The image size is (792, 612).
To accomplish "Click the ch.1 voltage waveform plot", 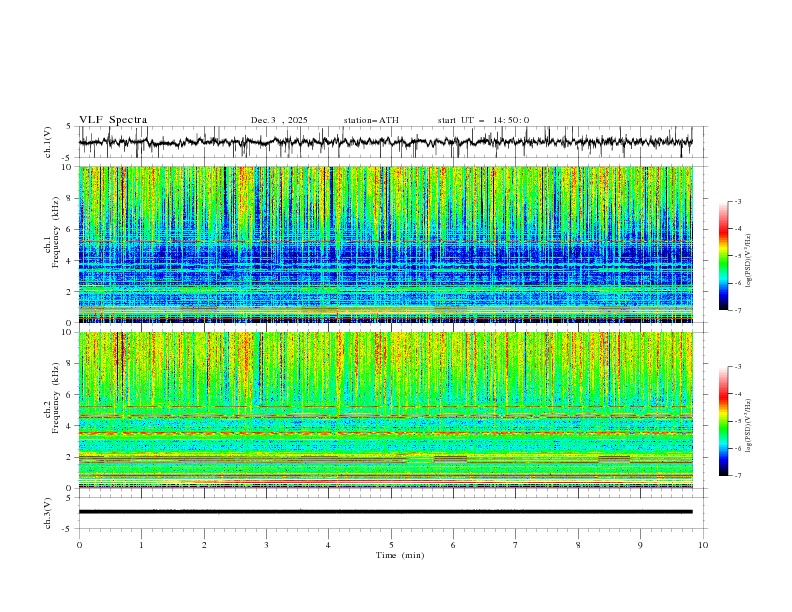I will pyautogui.click(x=390, y=143).
